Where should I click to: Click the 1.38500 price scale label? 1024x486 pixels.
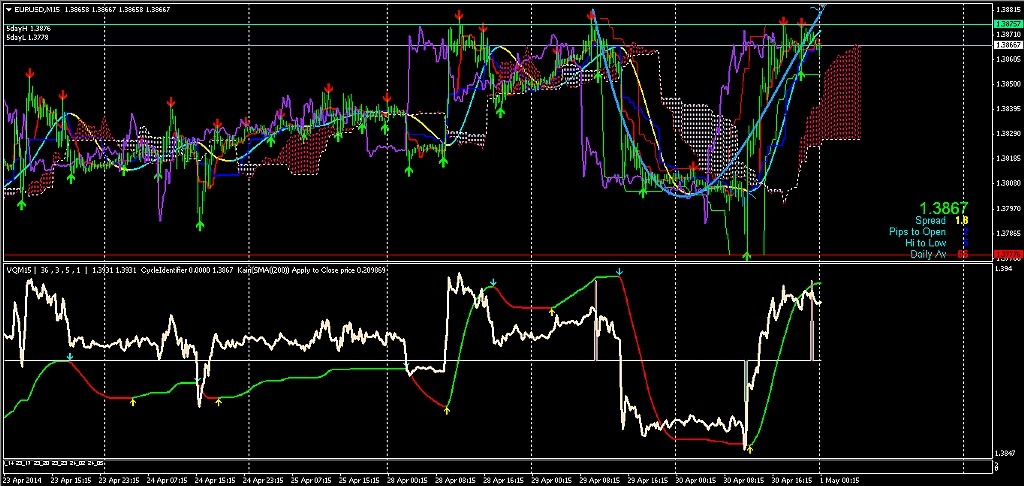tap(1006, 84)
